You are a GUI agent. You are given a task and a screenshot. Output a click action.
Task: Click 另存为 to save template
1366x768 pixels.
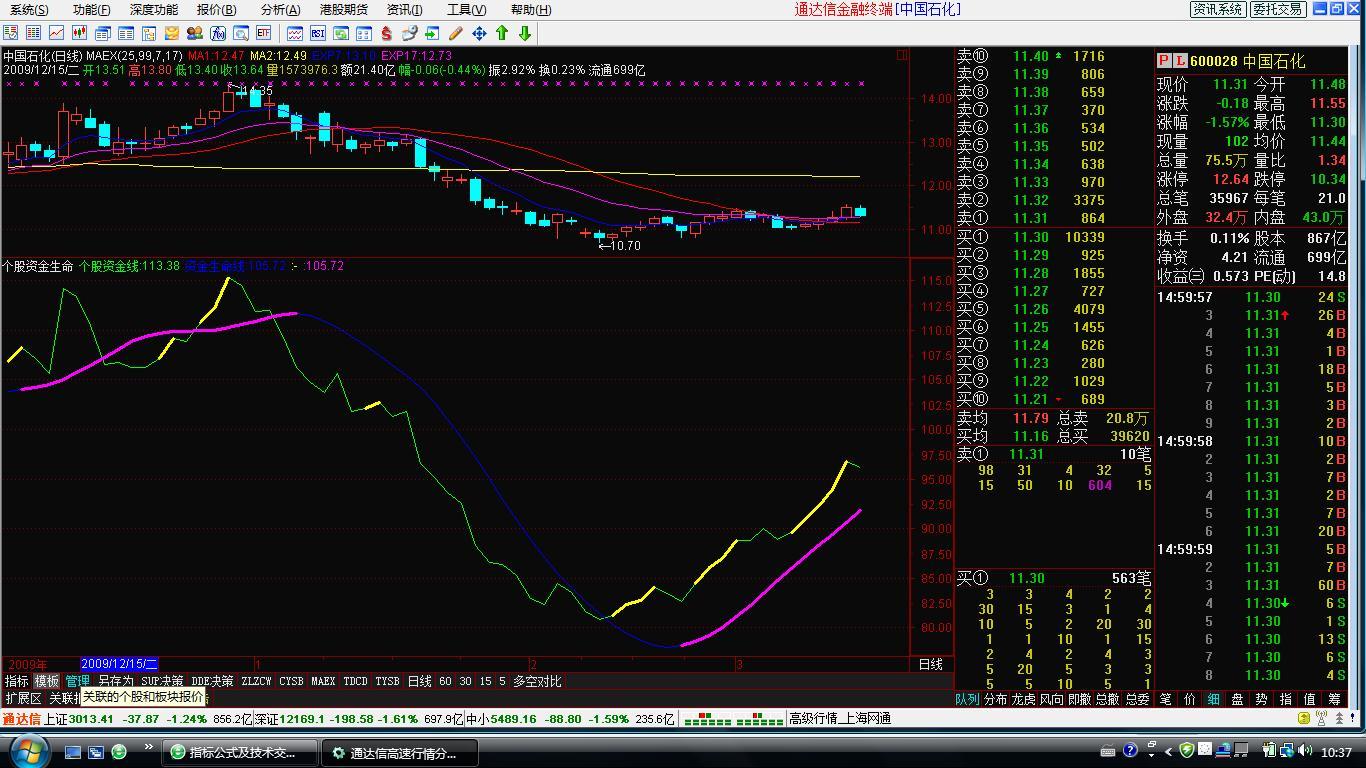tap(115, 681)
